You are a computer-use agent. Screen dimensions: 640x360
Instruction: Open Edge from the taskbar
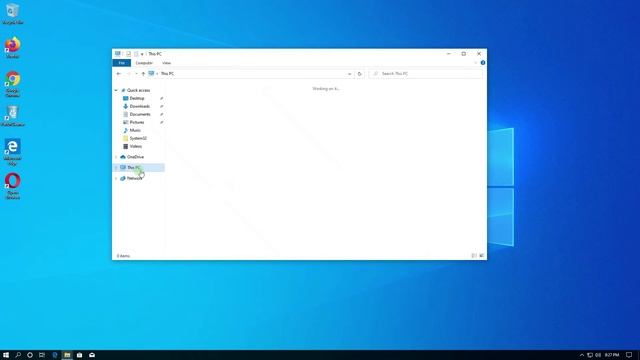coord(55,355)
